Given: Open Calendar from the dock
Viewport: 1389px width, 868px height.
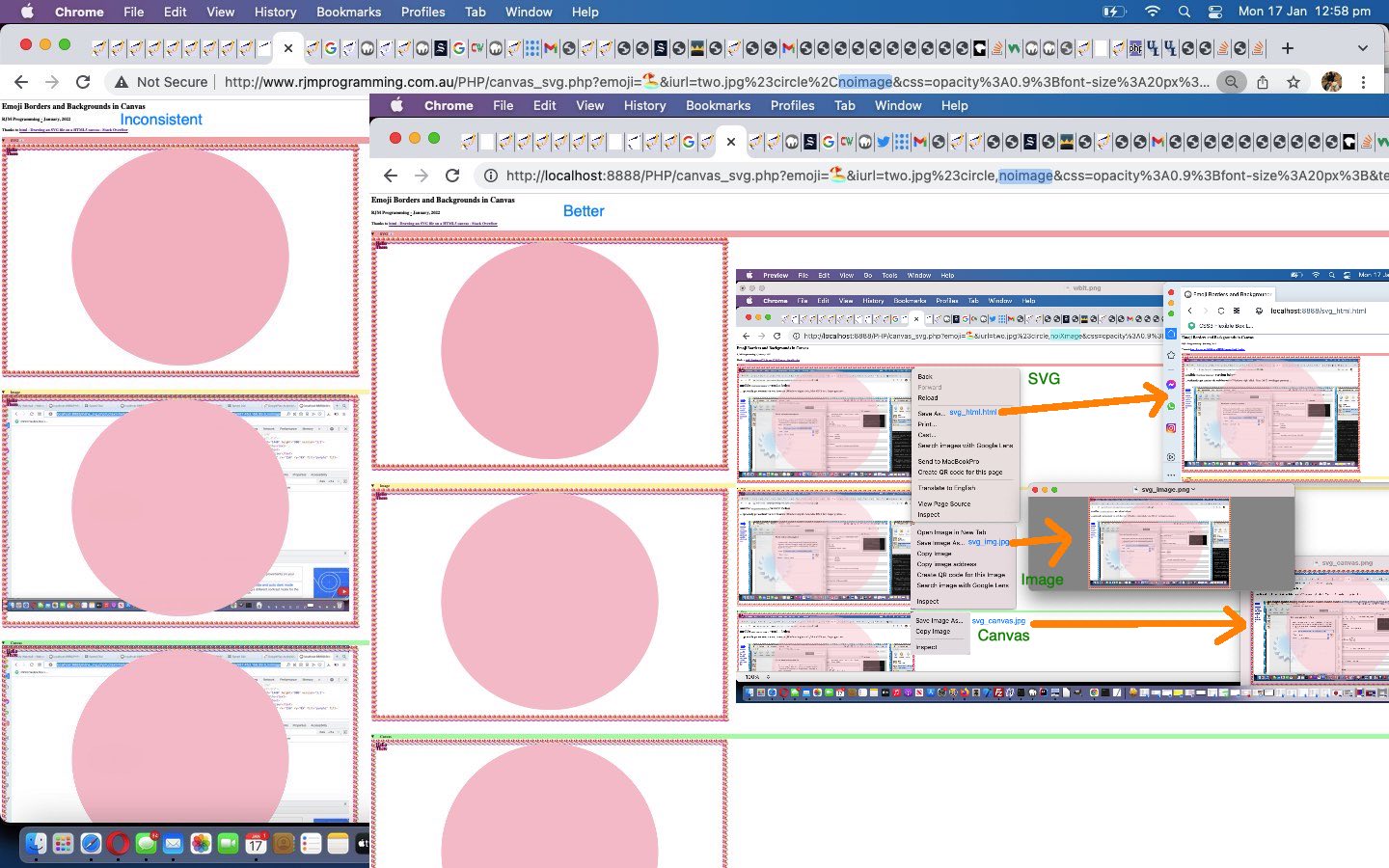Looking at the screenshot, I should (256, 844).
